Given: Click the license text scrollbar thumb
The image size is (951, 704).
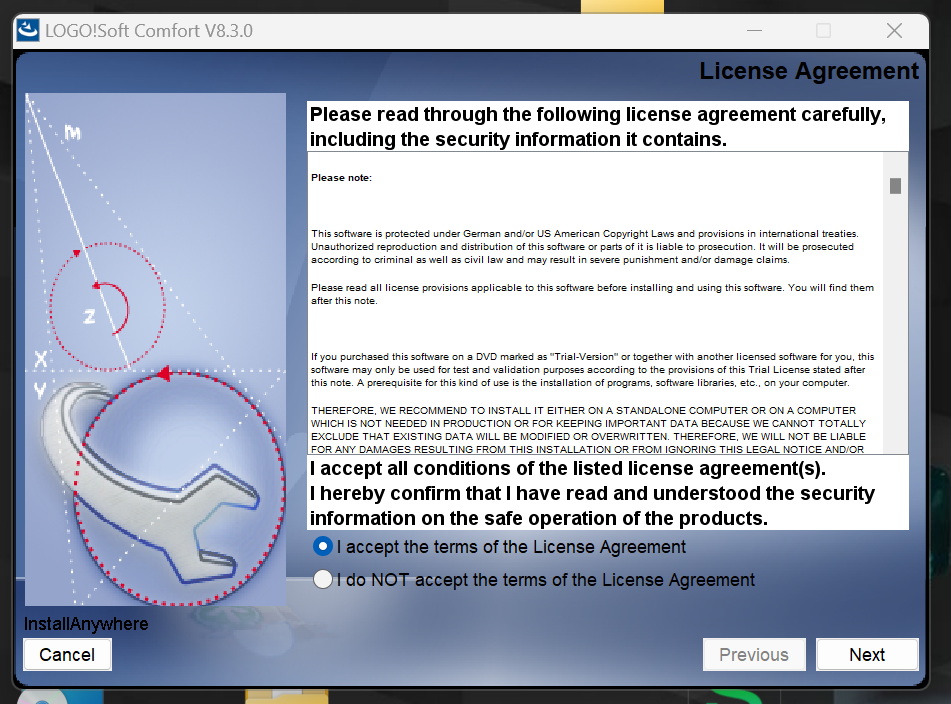Looking at the screenshot, I should pyautogui.click(x=895, y=186).
